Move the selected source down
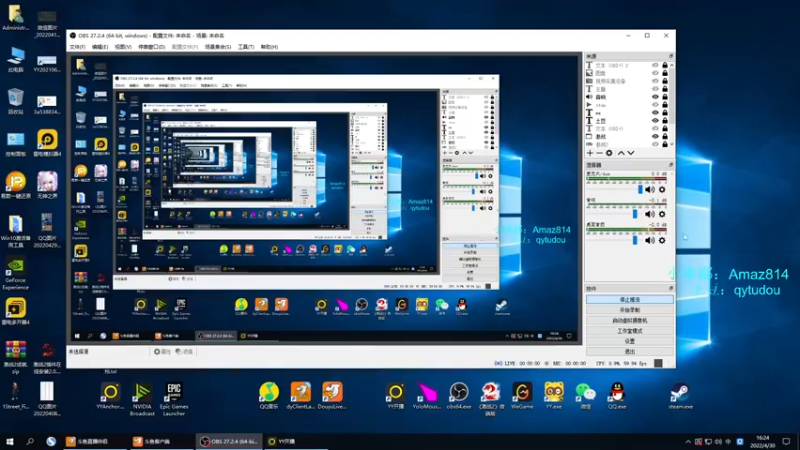Screen dimensions: 800x450 tap(631, 153)
